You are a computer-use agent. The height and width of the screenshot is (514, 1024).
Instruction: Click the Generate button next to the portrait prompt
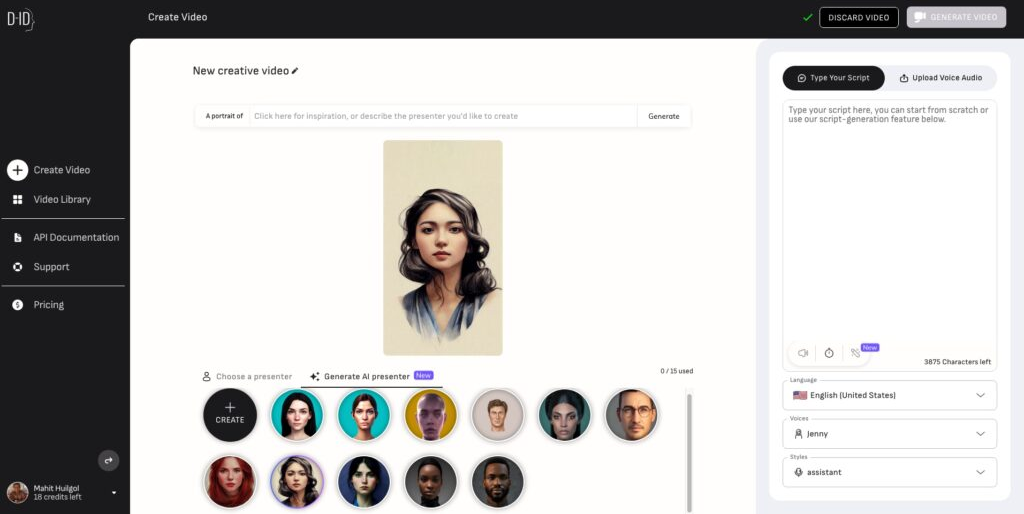pyautogui.click(x=664, y=116)
